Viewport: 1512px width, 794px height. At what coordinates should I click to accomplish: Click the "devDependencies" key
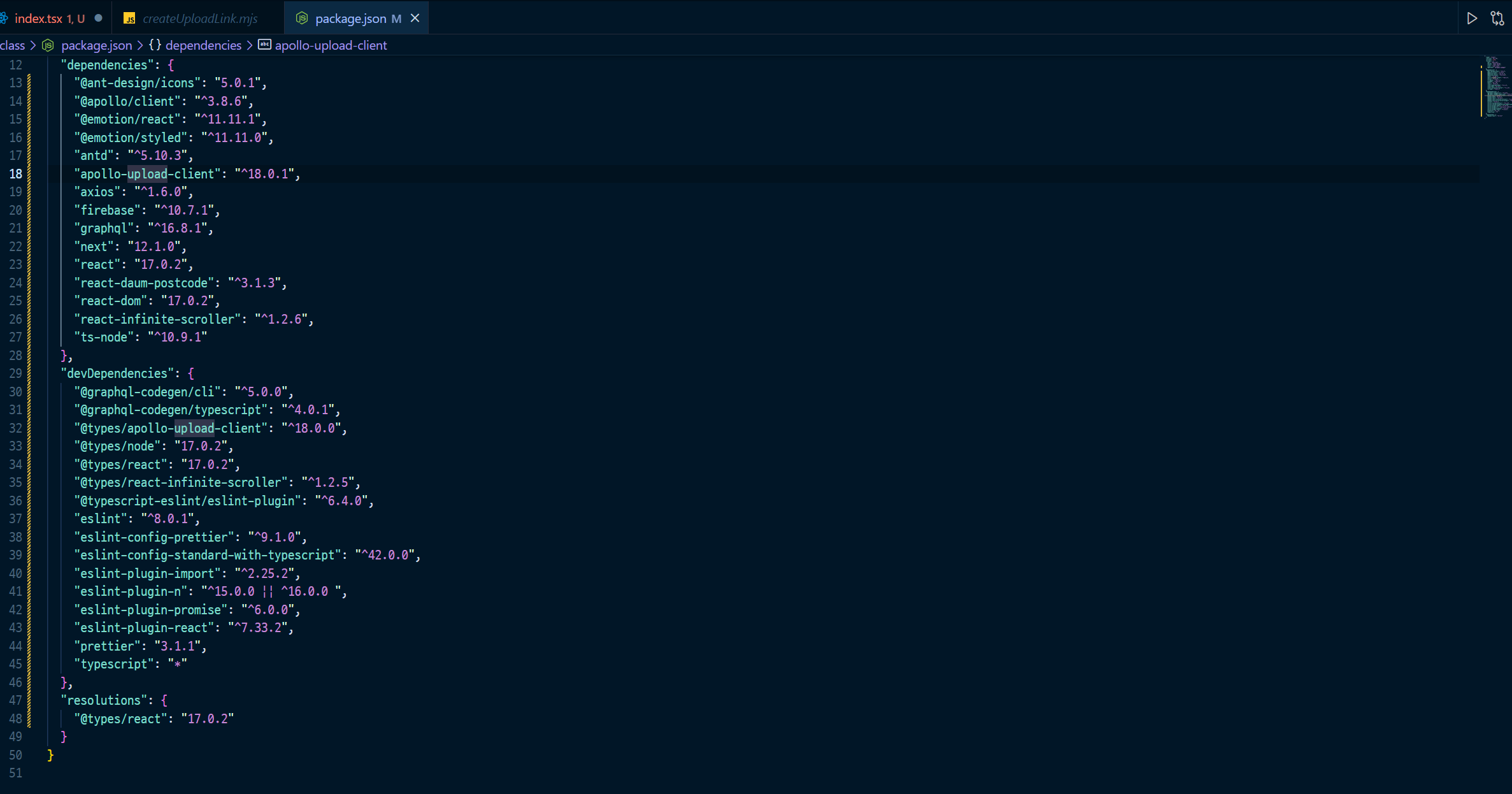click(117, 373)
